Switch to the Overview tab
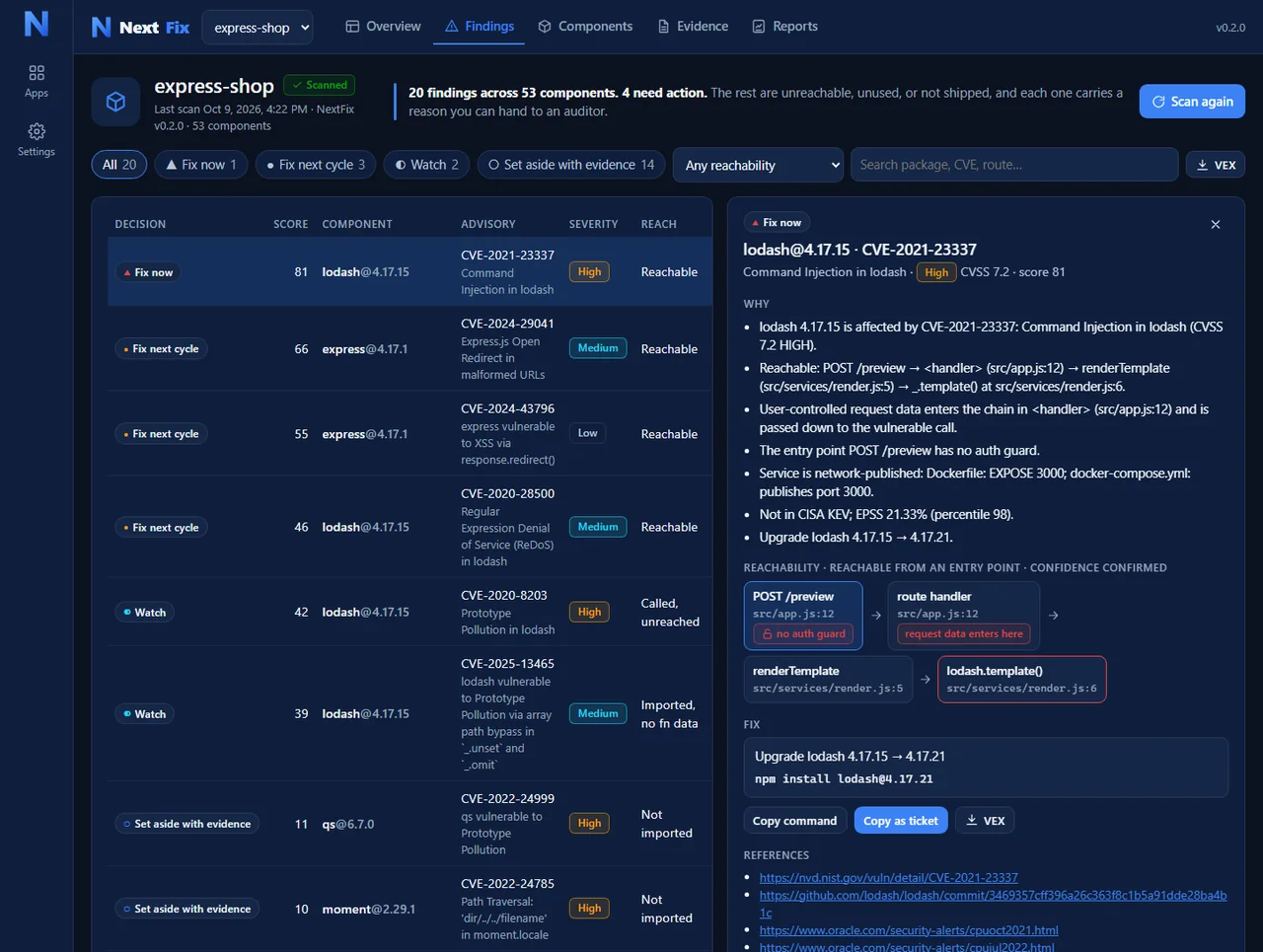 [x=383, y=27]
